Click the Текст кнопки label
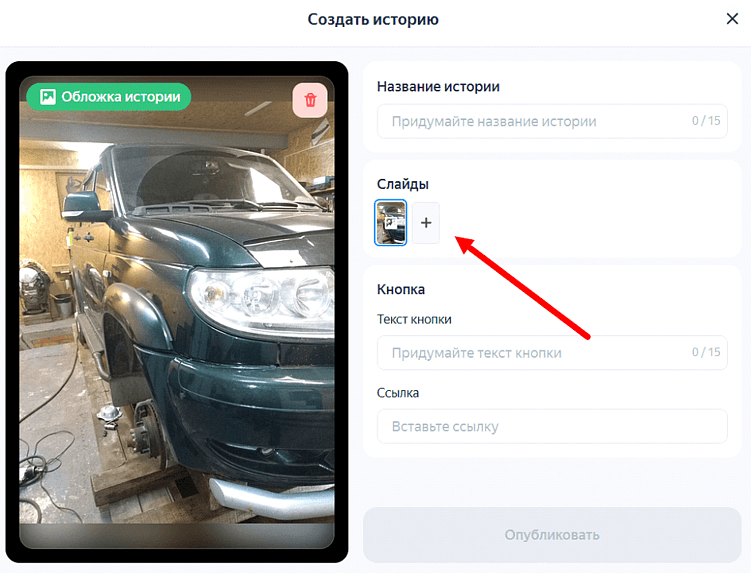This screenshot has width=751, height=573. 414,320
